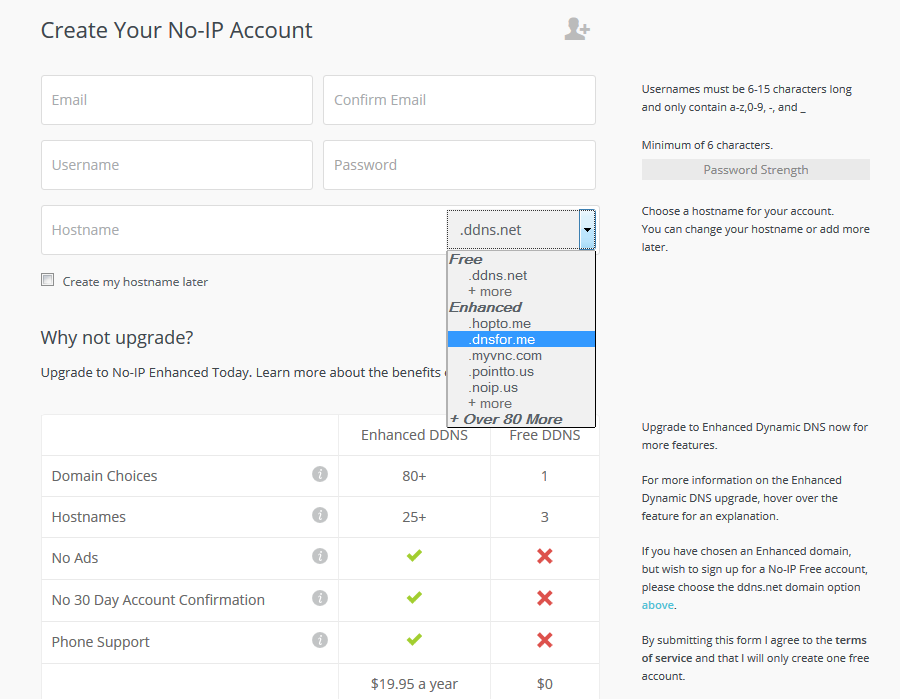The width and height of the screenshot is (900, 699).
Task: Click the '$0' Free DDNS price
Action: (x=545, y=684)
